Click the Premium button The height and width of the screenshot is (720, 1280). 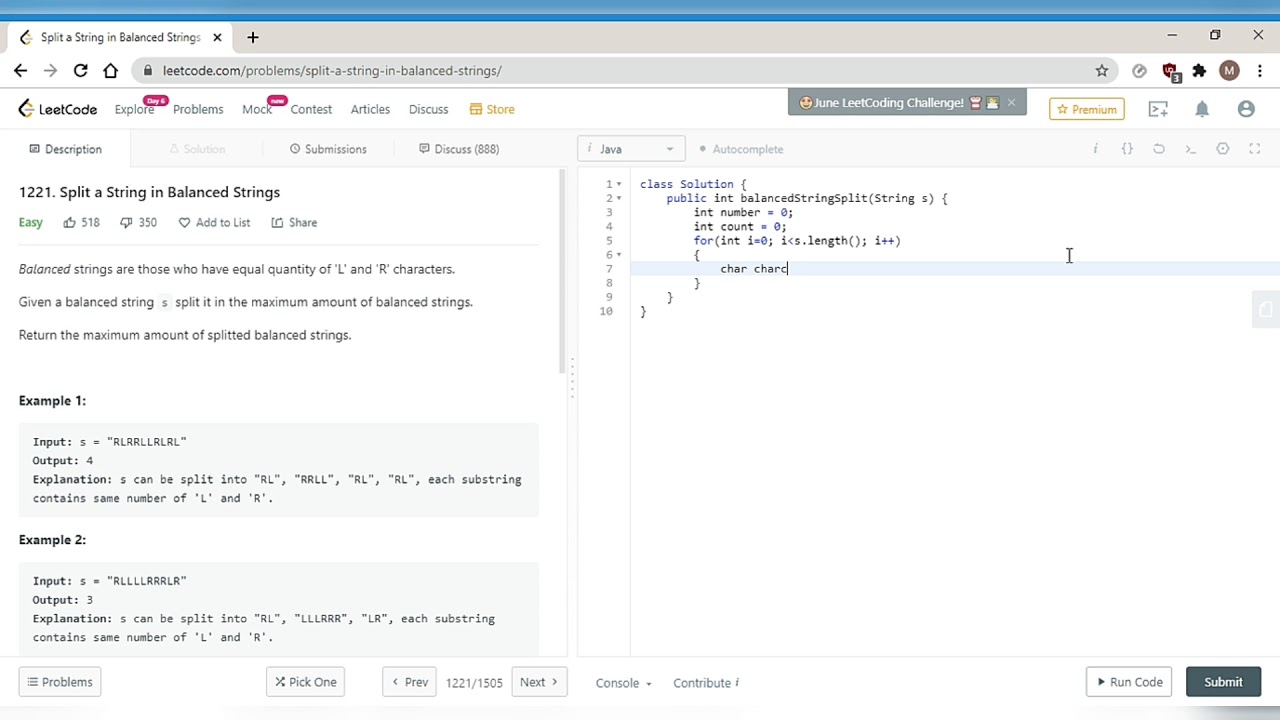pos(1087,109)
